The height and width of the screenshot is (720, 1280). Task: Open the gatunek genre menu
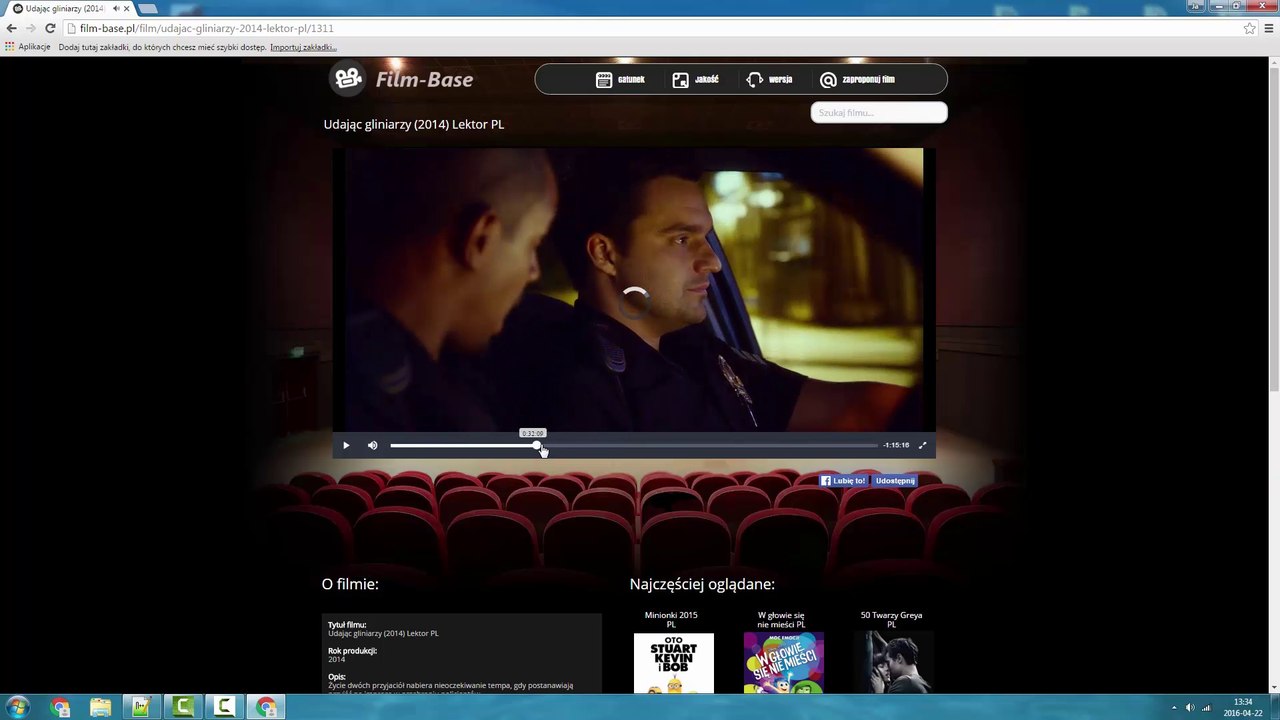coord(620,80)
